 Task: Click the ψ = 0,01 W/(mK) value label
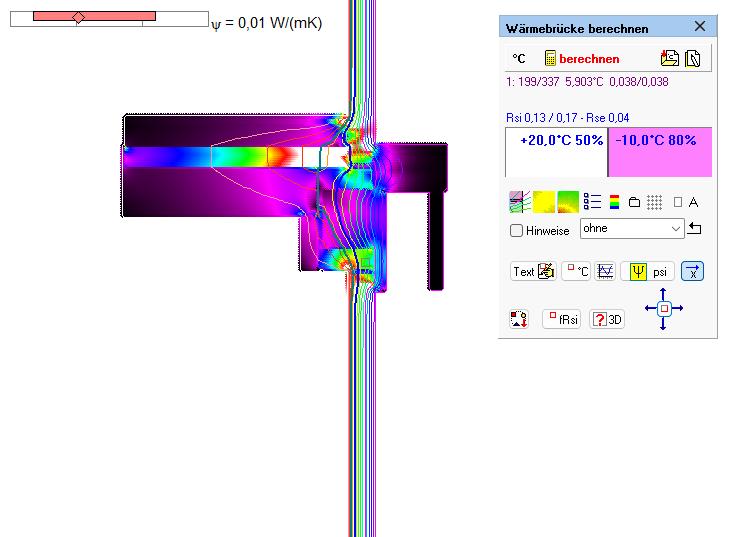[x=267, y=23]
